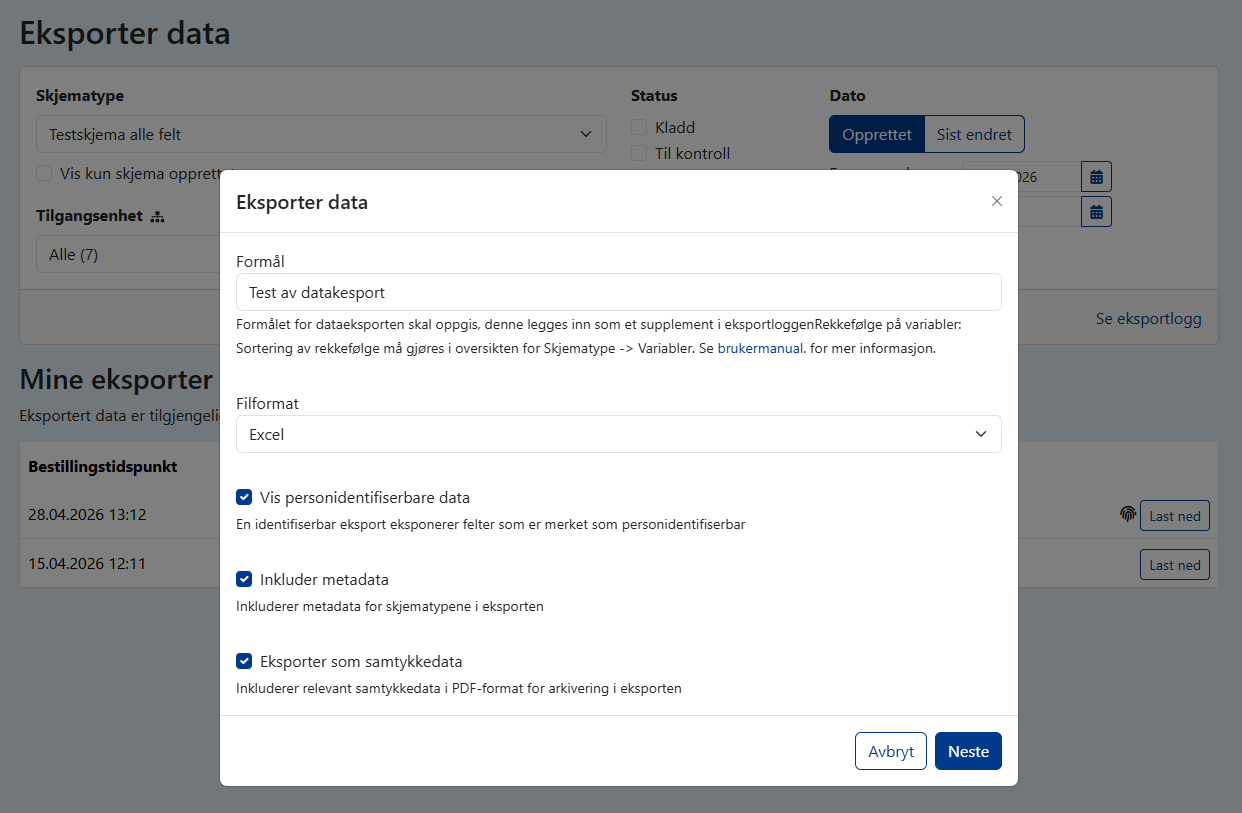Click the Tilgangsenhet hierarchy icon

(x=157, y=216)
